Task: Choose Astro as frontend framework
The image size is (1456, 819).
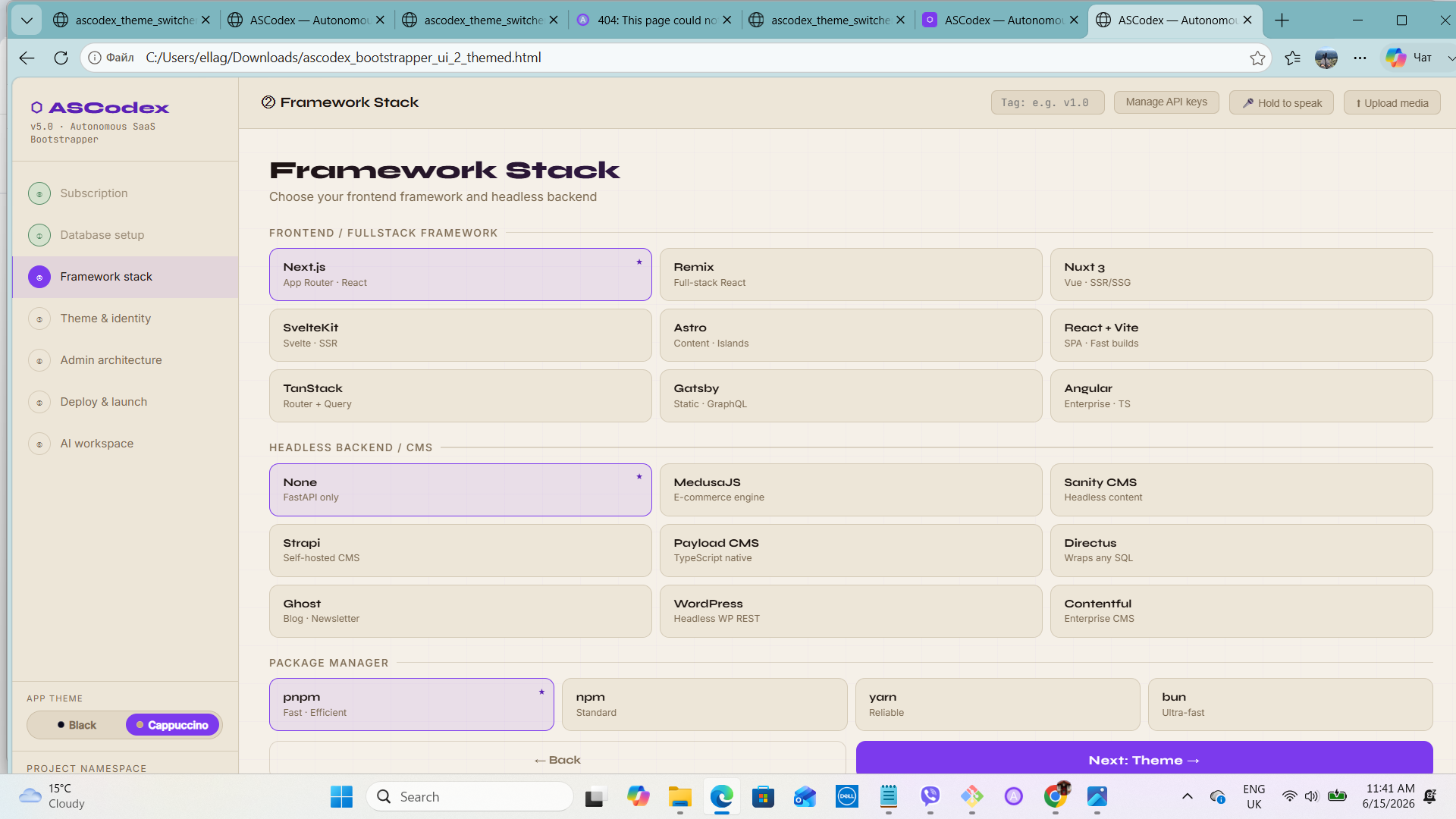Action: pos(851,335)
